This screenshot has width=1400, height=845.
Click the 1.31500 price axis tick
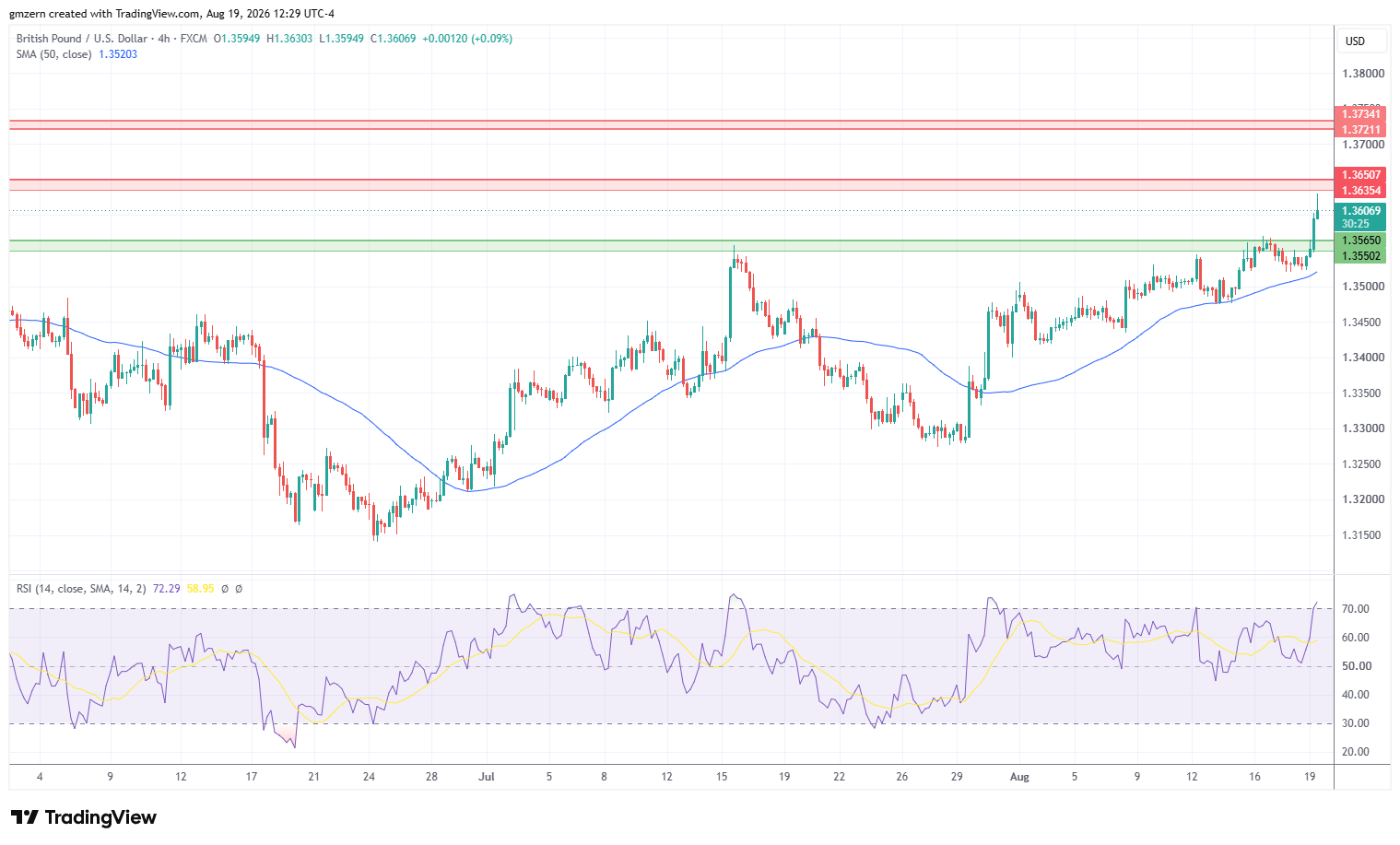1362,535
